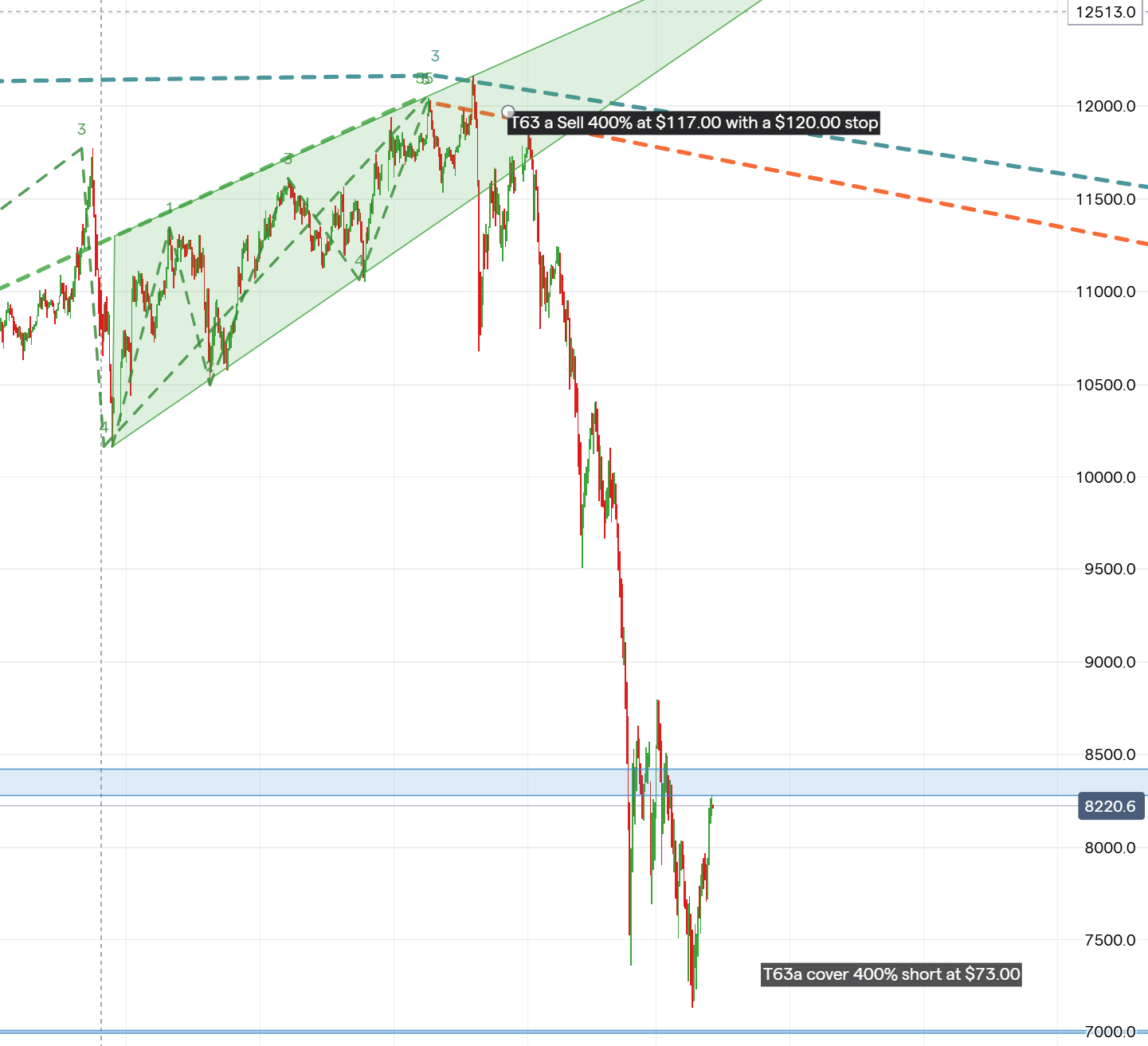Click the lowest candlestick wick near 7150

(x=692, y=1000)
